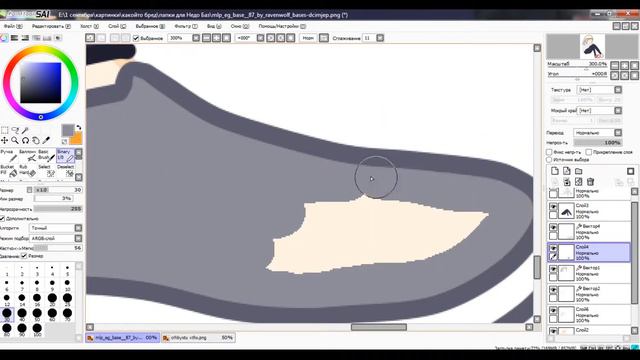Switch to the second 50% document tab
Screen dimensions: 640x360
[198, 338]
